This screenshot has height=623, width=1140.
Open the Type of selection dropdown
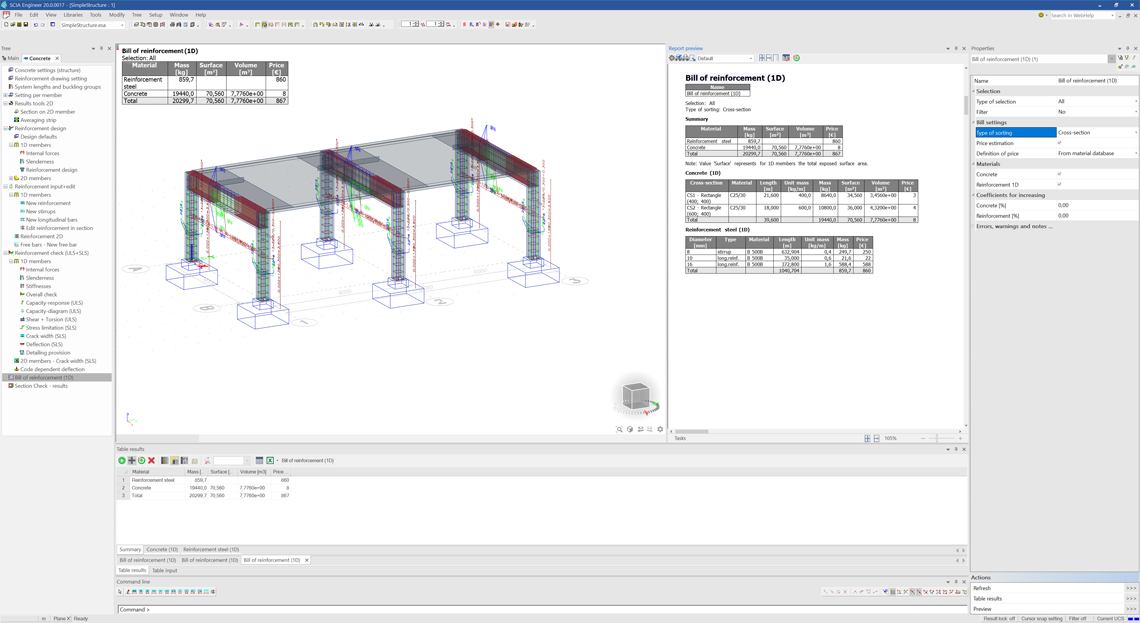coord(1136,102)
